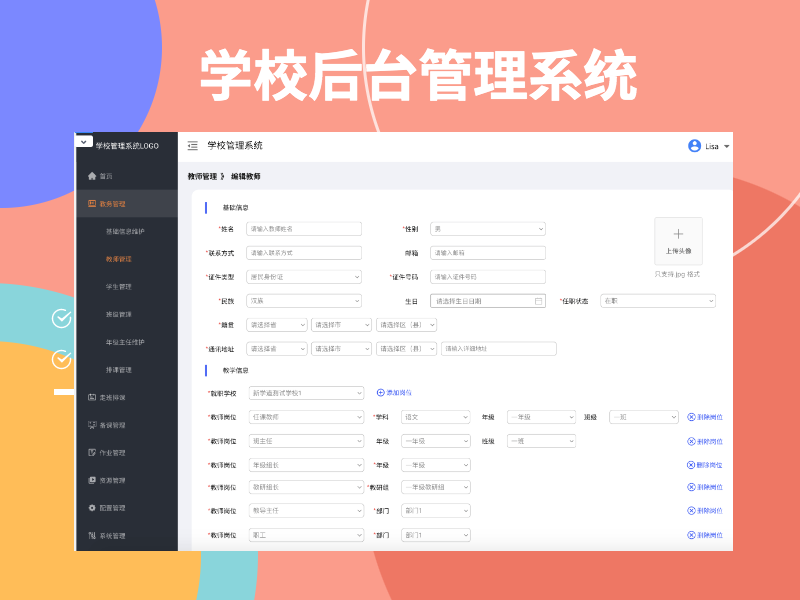Click the 添加岗位 link text
This screenshot has width=800, height=600.
[399, 393]
